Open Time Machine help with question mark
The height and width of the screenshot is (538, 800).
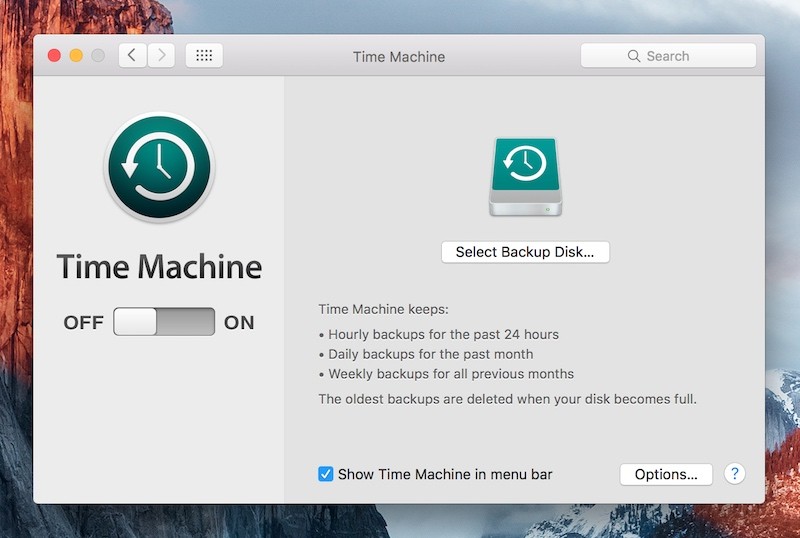[x=735, y=474]
